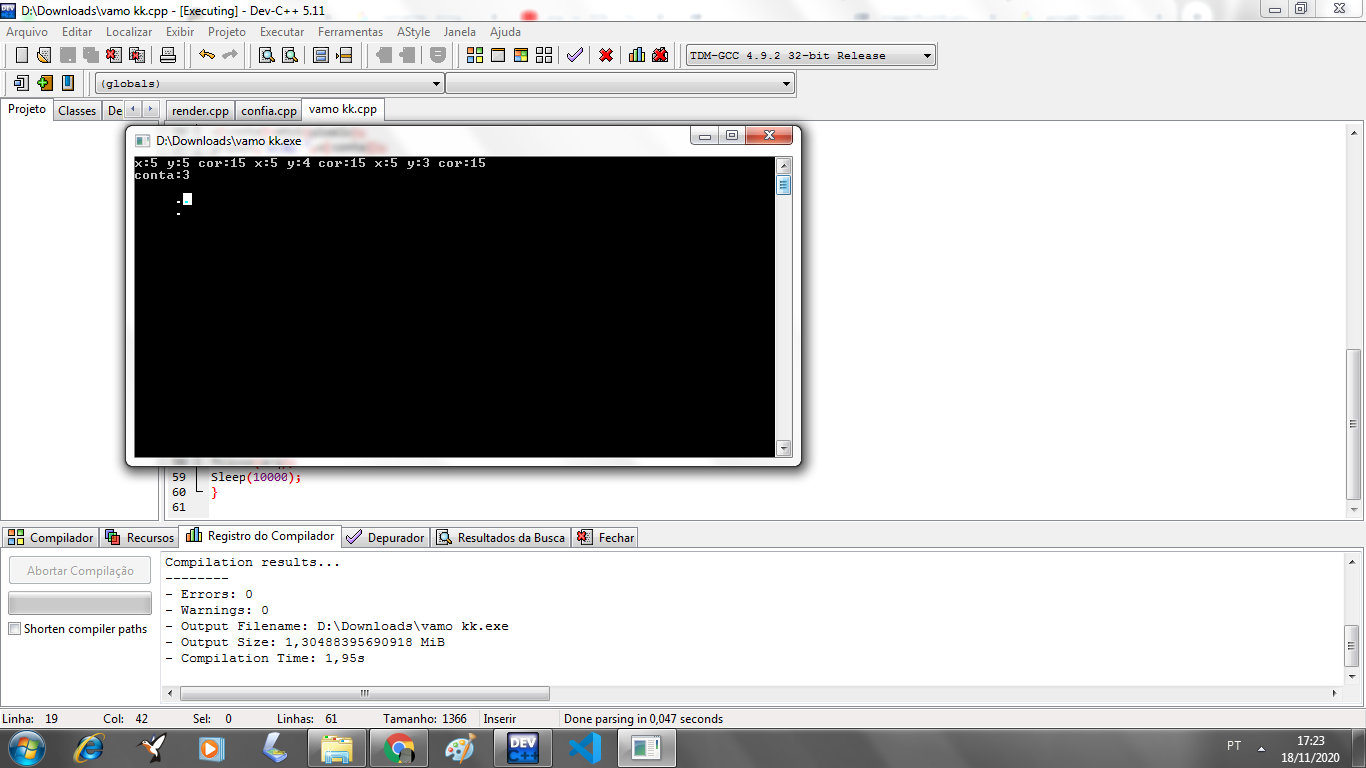Click the compilation progress bar

click(80, 603)
